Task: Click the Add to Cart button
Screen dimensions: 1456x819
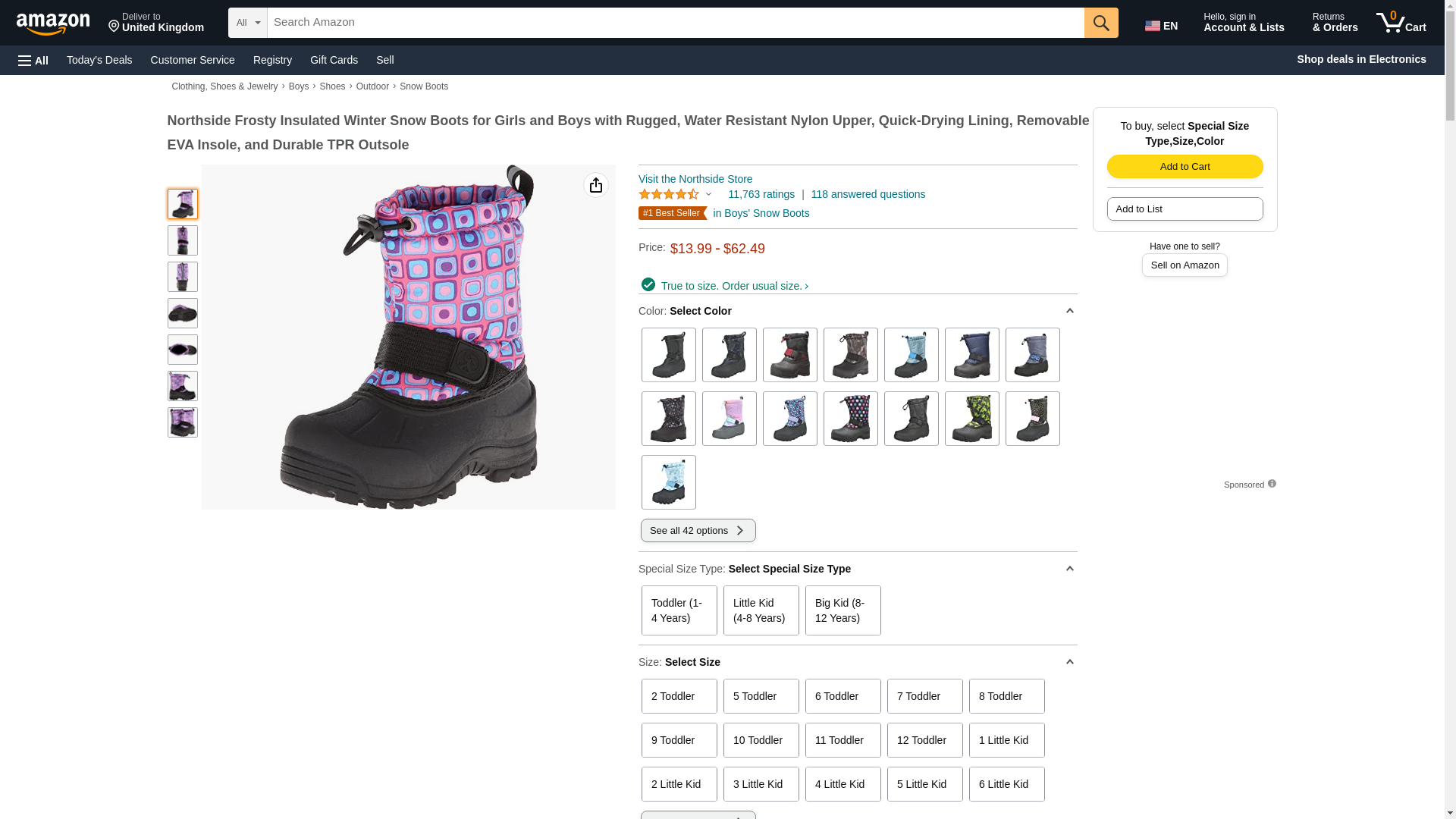Action: click(1185, 167)
